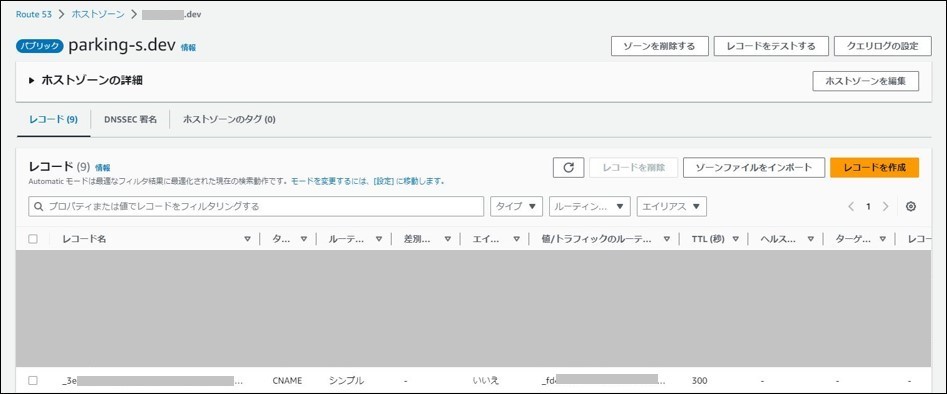Click いいえ alias cell
This screenshot has width=947, height=394.
(486, 381)
